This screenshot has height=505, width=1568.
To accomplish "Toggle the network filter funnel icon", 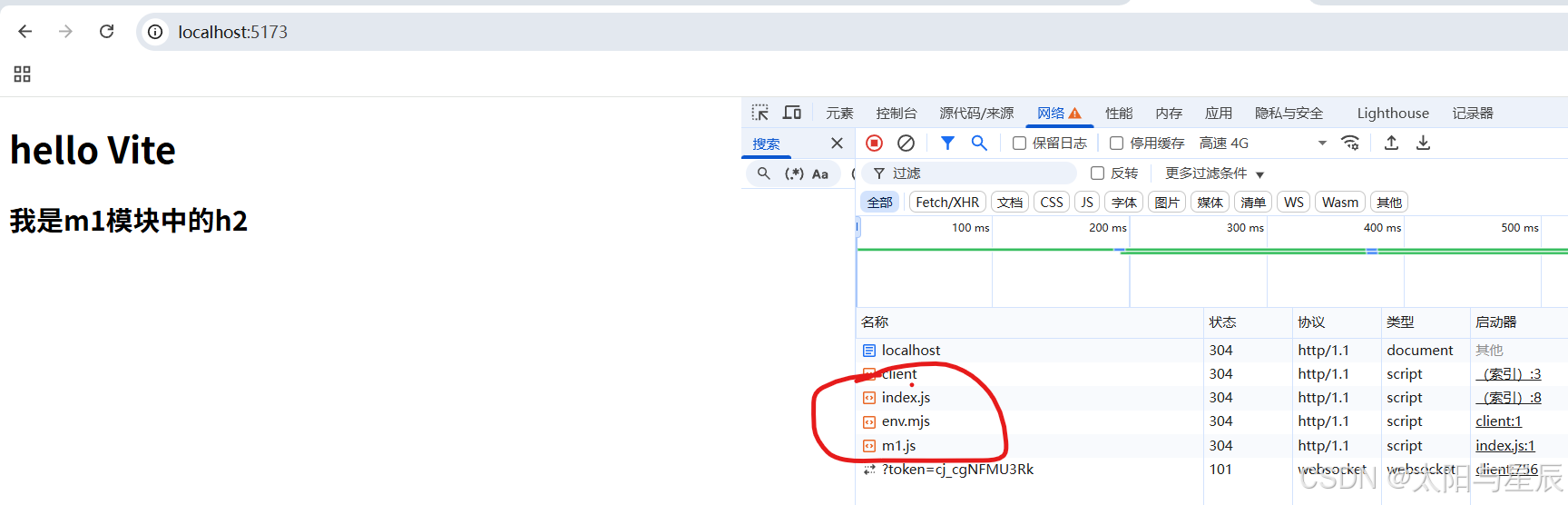I will [947, 143].
